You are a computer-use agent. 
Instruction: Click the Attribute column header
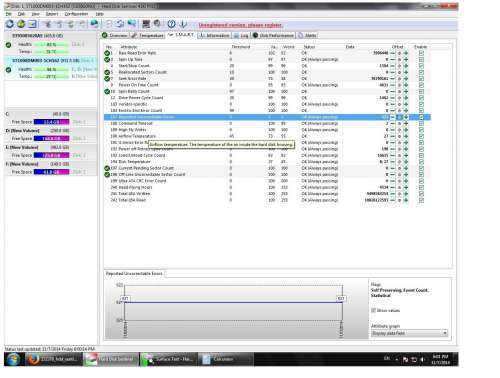point(129,47)
